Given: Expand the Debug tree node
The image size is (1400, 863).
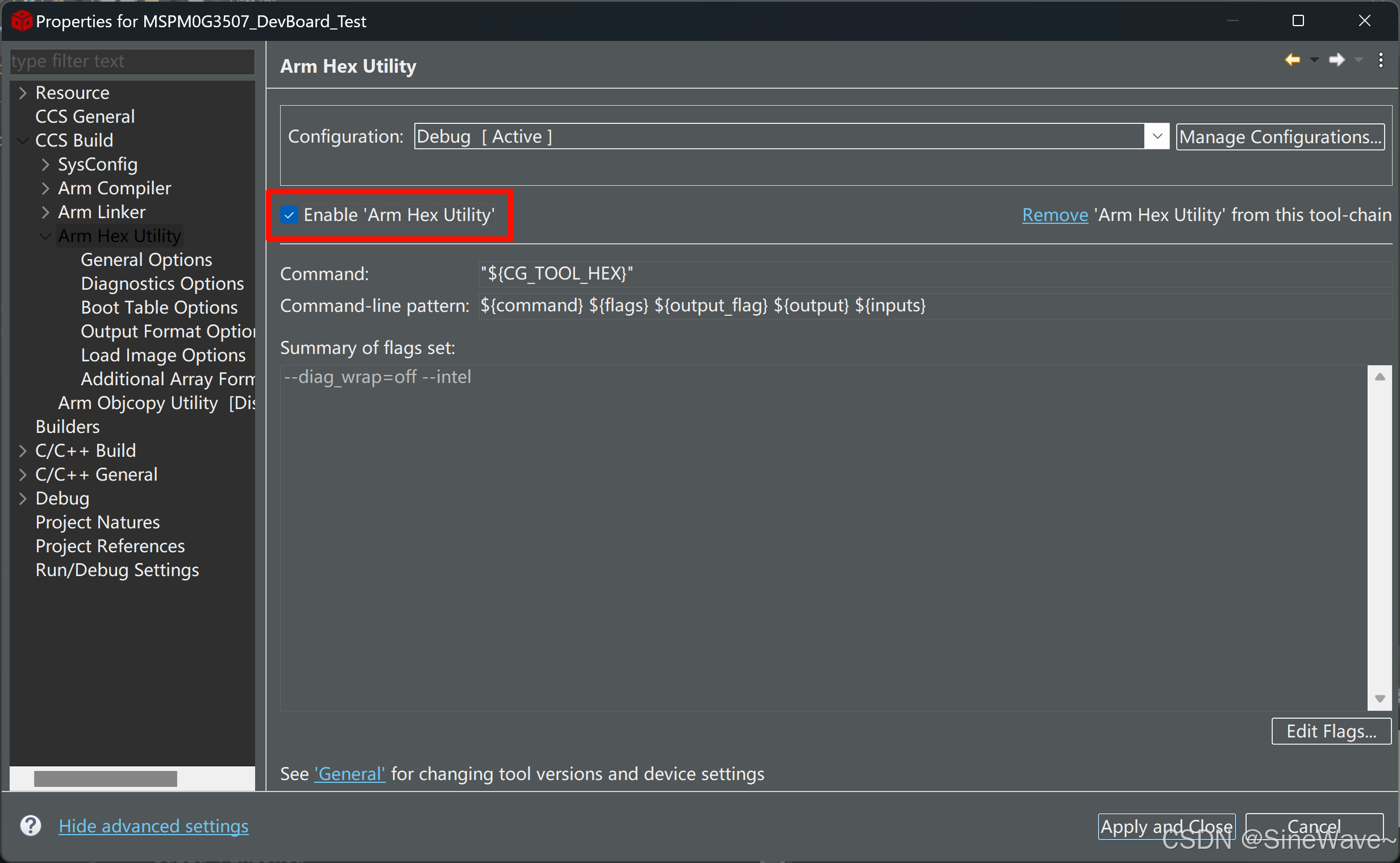Looking at the screenshot, I should (x=23, y=499).
